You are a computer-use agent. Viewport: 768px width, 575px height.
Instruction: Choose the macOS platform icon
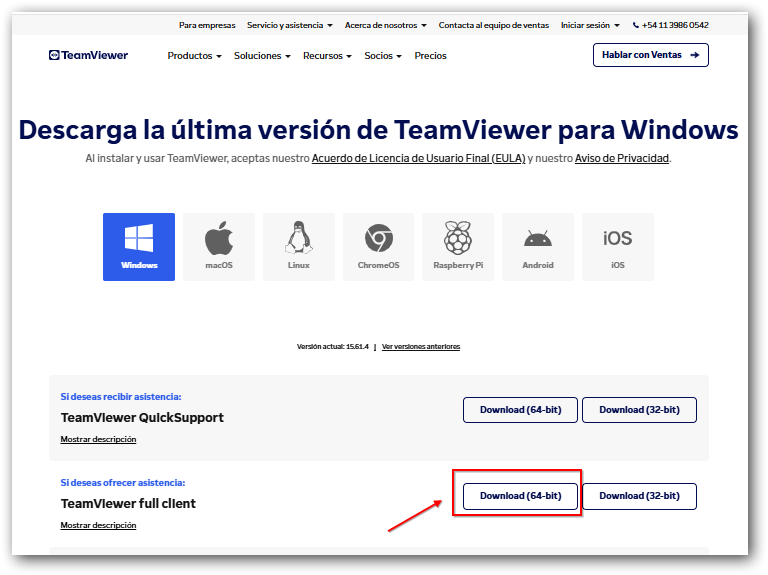pos(219,246)
